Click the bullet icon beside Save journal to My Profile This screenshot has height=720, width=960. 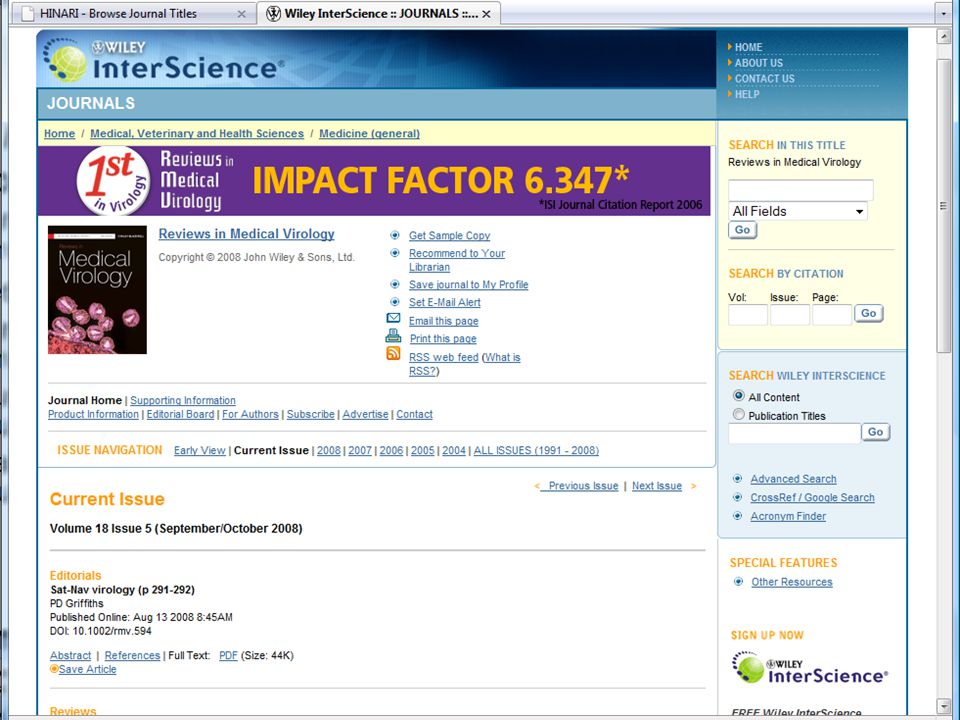coord(395,284)
